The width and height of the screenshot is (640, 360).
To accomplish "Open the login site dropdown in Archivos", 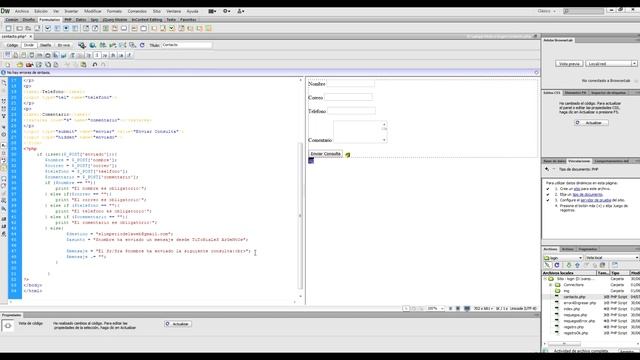I will (563, 258).
